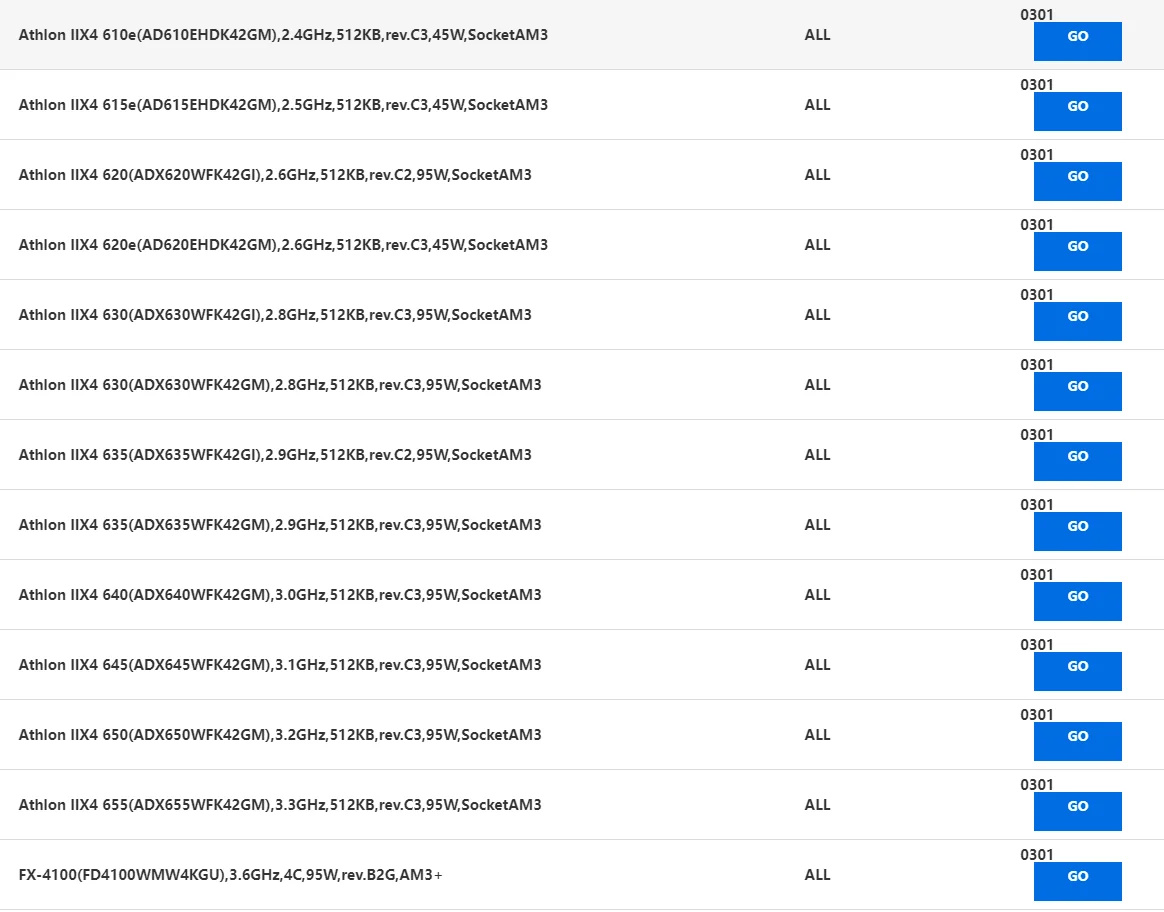Click 0301 BIOS version in Athlon IIX4 610e row
Image resolution: width=1164 pixels, height=912 pixels.
pos(1036,15)
